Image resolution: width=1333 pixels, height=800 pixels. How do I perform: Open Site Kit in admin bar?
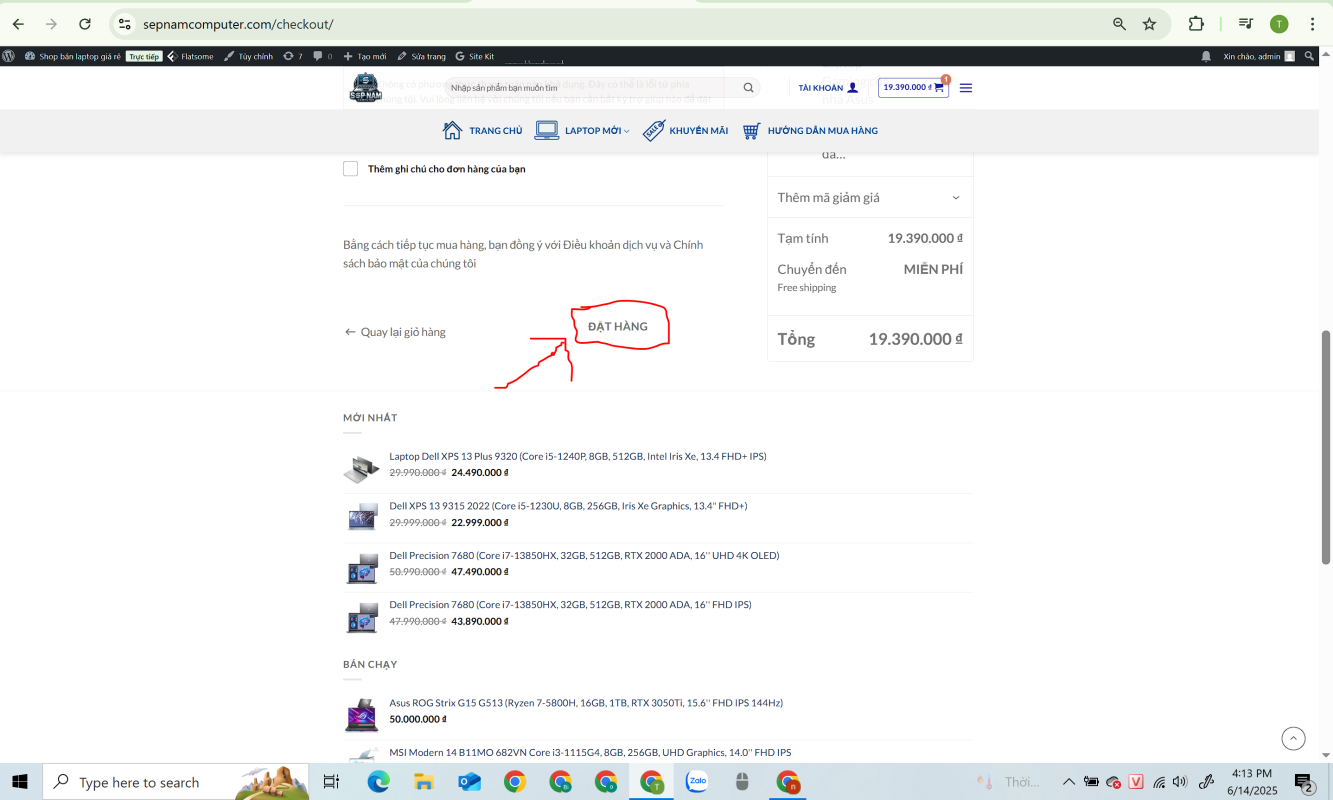coord(475,56)
